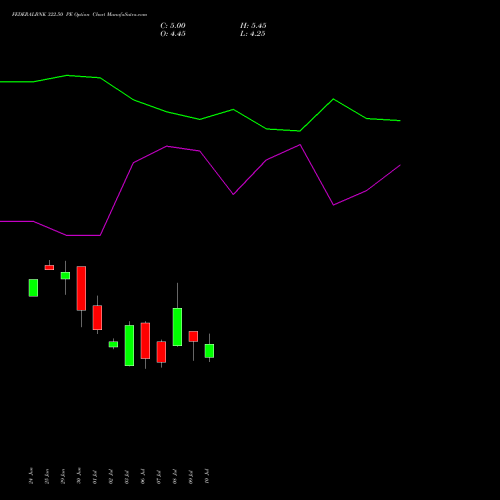The height and width of the screenshot is (500, 500).
Task: Click the green candlestick above 08 Jul
Action: pyautogui.click(x=177, y=327)
